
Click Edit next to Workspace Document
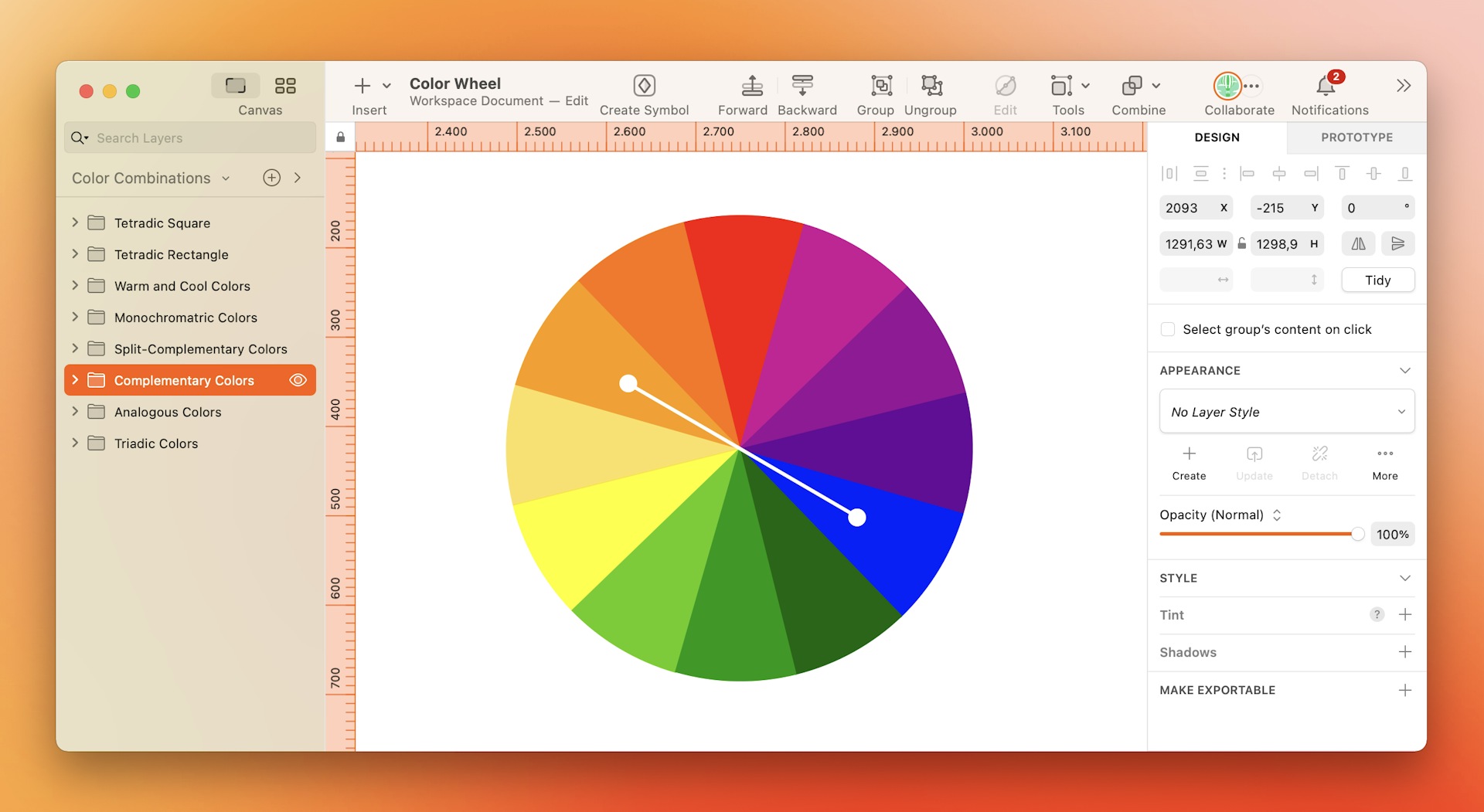[577, 100]
